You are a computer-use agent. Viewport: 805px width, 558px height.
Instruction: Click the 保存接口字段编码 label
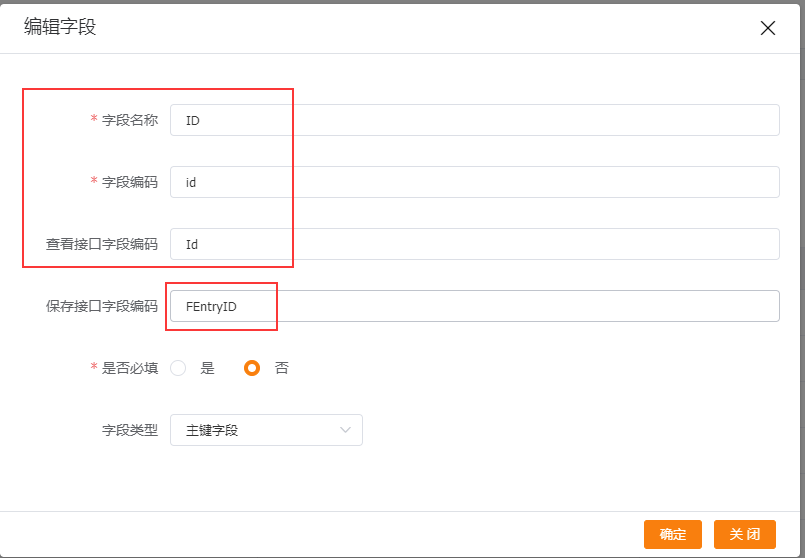tap(102, 306)
